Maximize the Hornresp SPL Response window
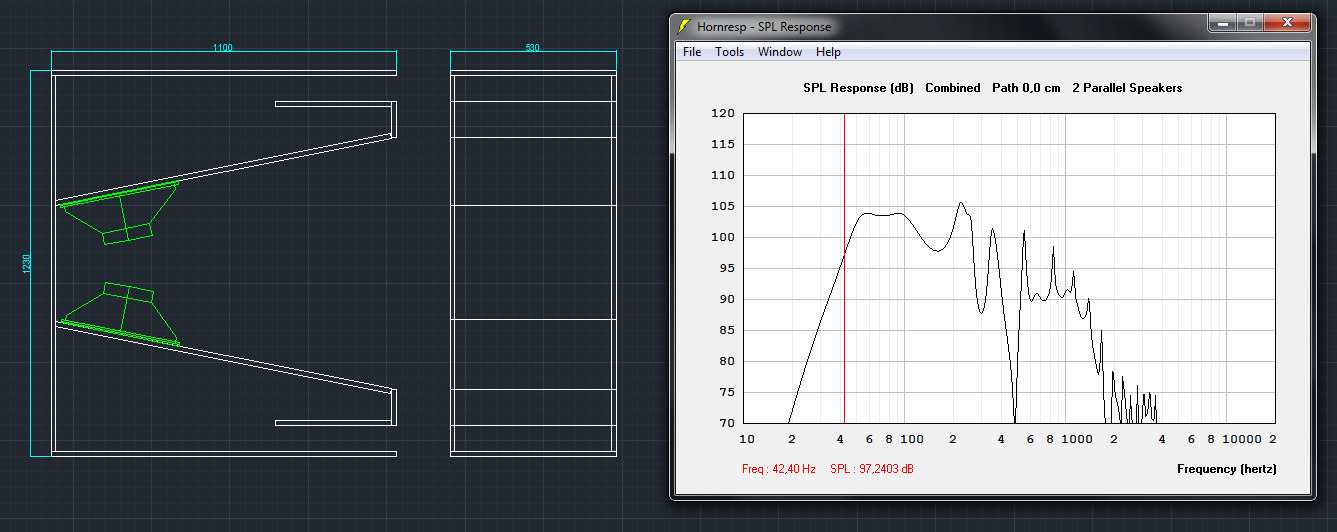 coord(1248,22)
